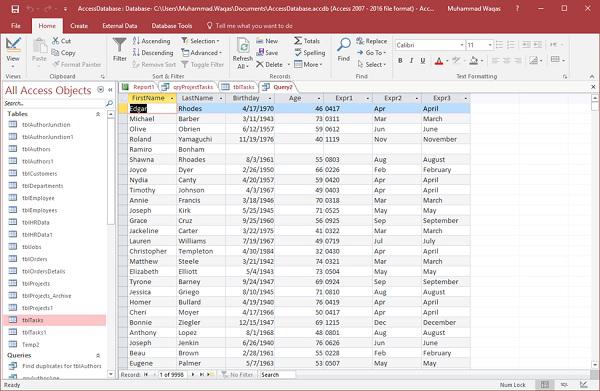Open the qryProjectTasks document tab
The image size is (600, 391).
pos(188,87)
